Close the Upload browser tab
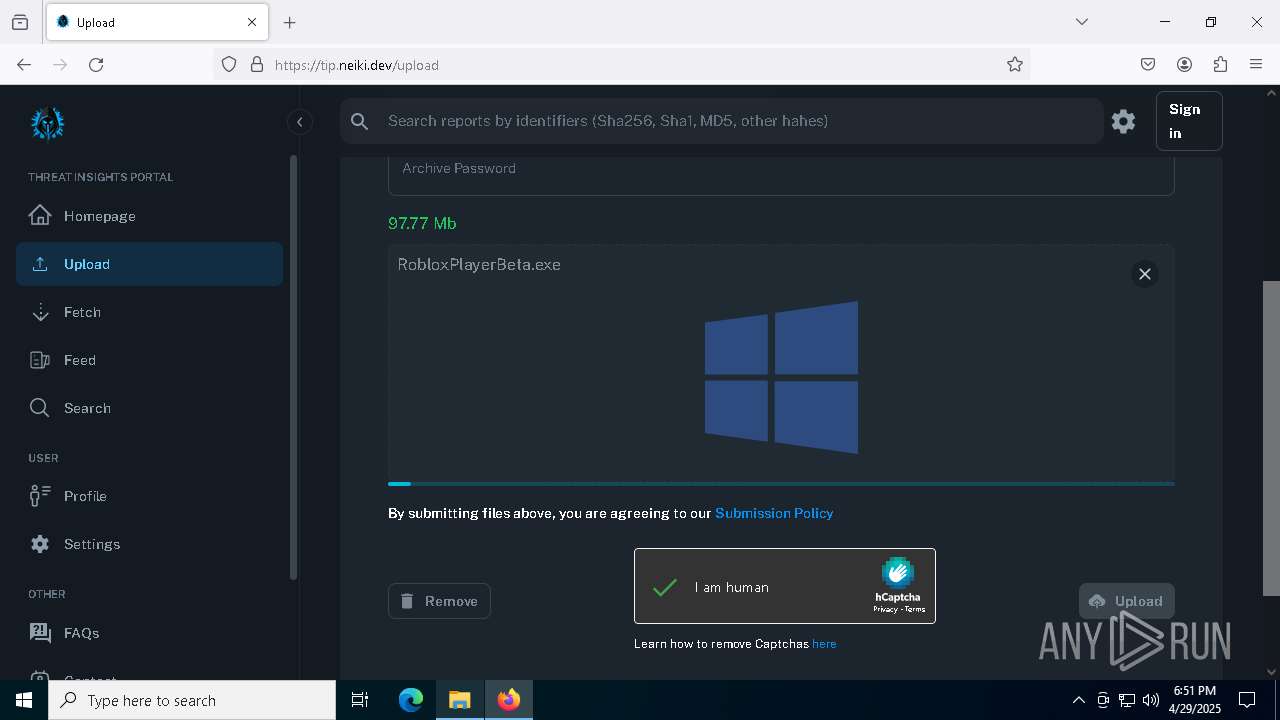The height and width of the screenshot is (720, 1280). click(252, 22)
